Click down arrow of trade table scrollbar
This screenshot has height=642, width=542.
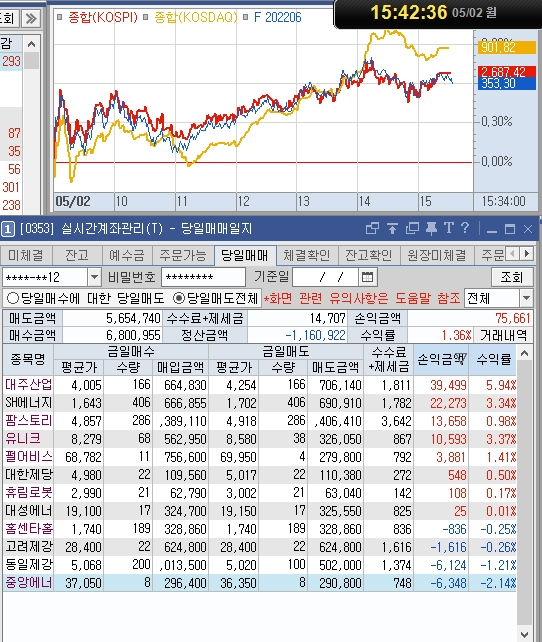(524, 634)
